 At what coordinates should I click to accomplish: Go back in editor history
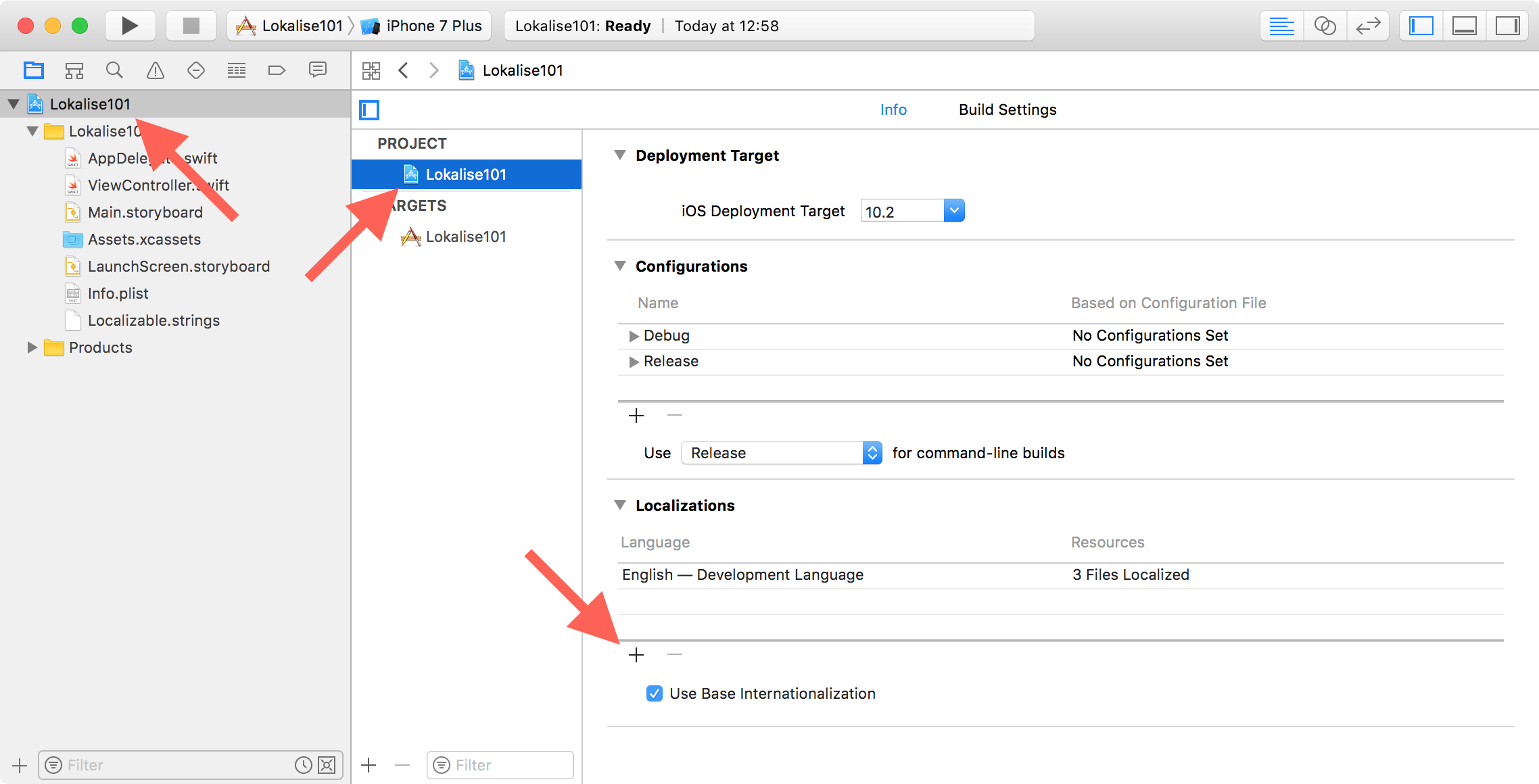pos(404,70)
